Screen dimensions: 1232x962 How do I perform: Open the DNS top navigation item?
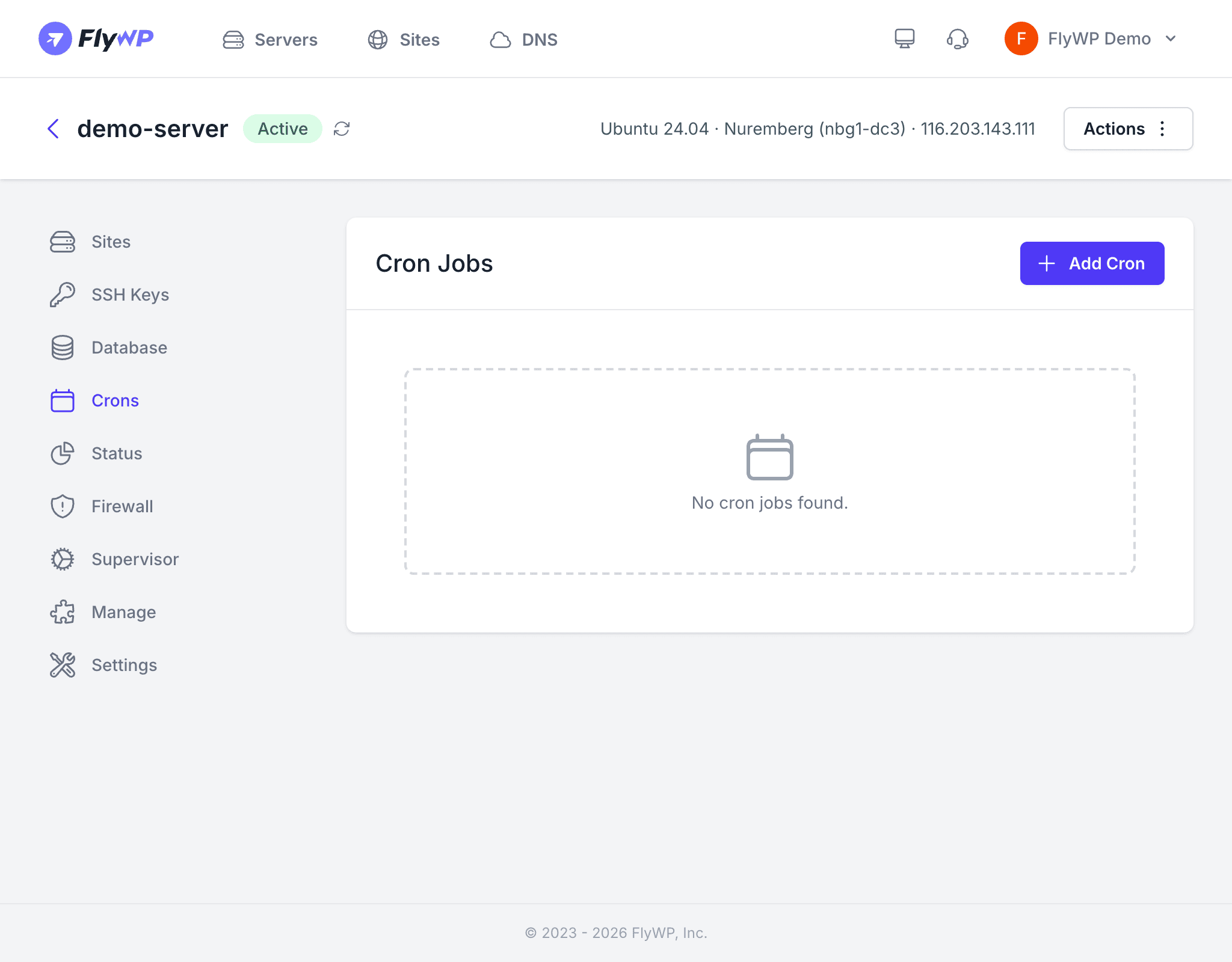523,40
